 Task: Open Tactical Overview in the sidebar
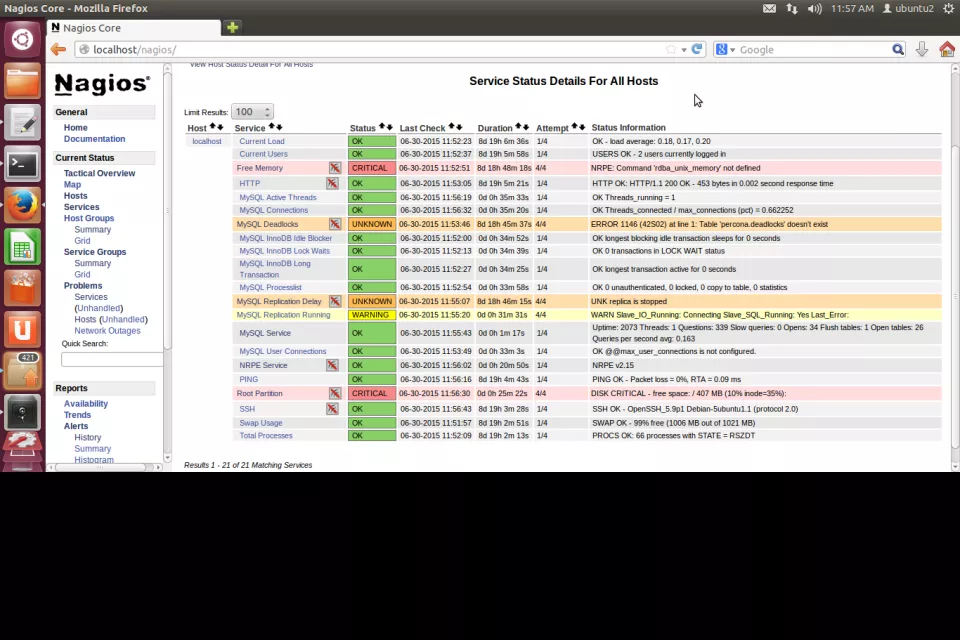coord(99,173)
